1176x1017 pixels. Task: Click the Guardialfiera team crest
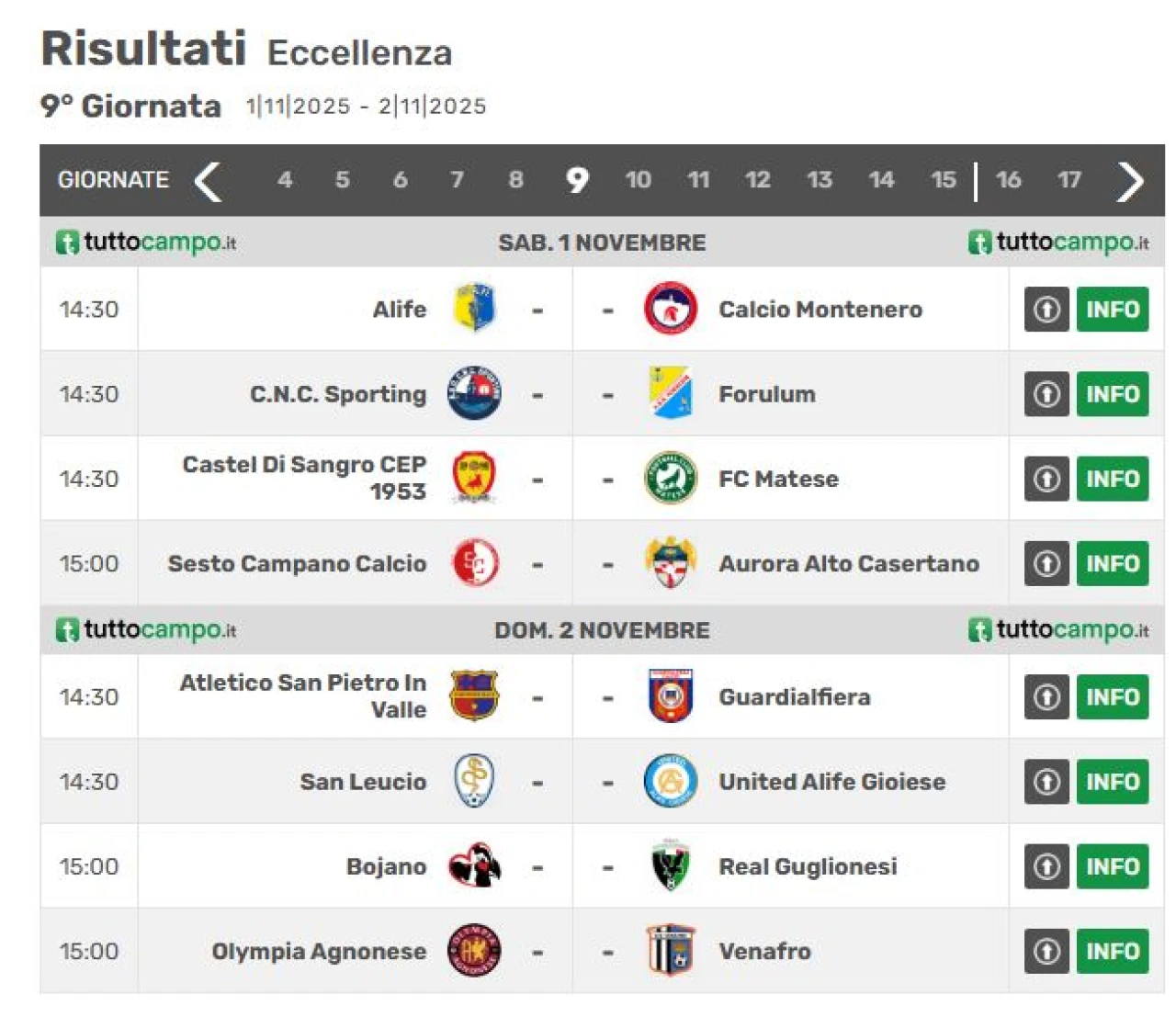click(670, 696)
